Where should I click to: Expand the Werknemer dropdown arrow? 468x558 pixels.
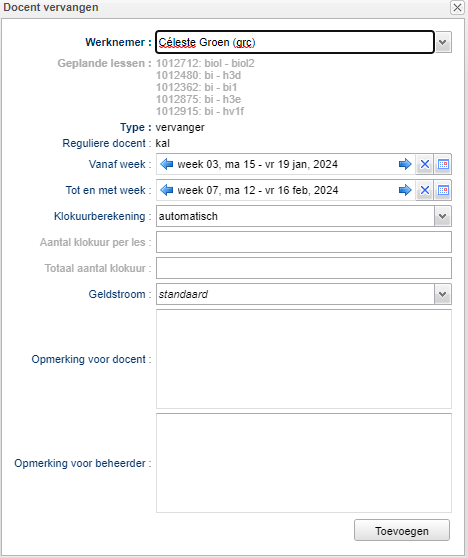(443, 42)
